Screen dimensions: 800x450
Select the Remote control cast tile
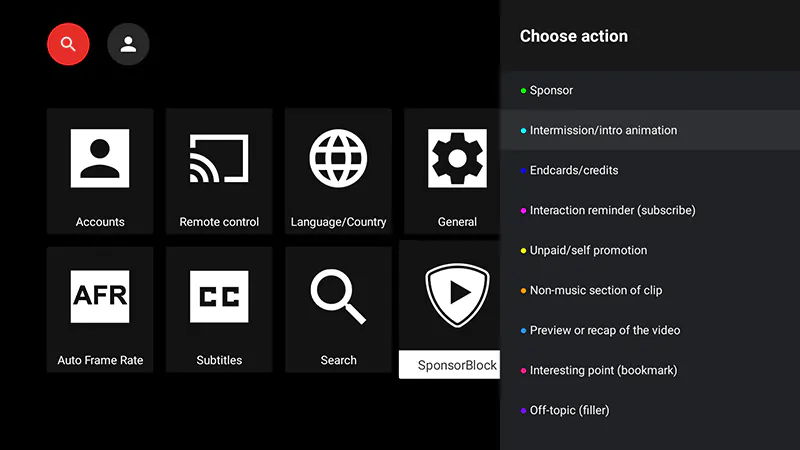coord(219,171)
